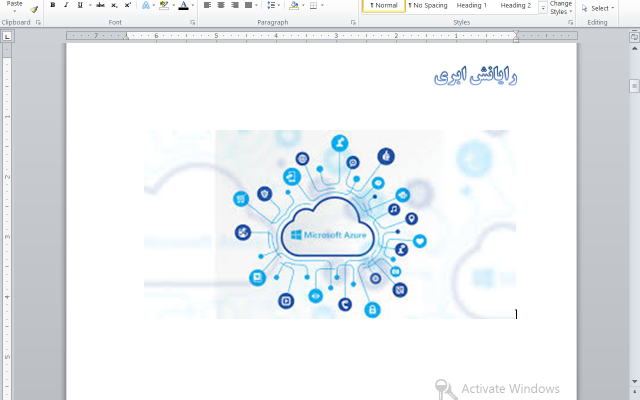This screenshot has height=400, width=640.
Task: Open the Clipboard pane launcher
Action: tap(38, 22)
